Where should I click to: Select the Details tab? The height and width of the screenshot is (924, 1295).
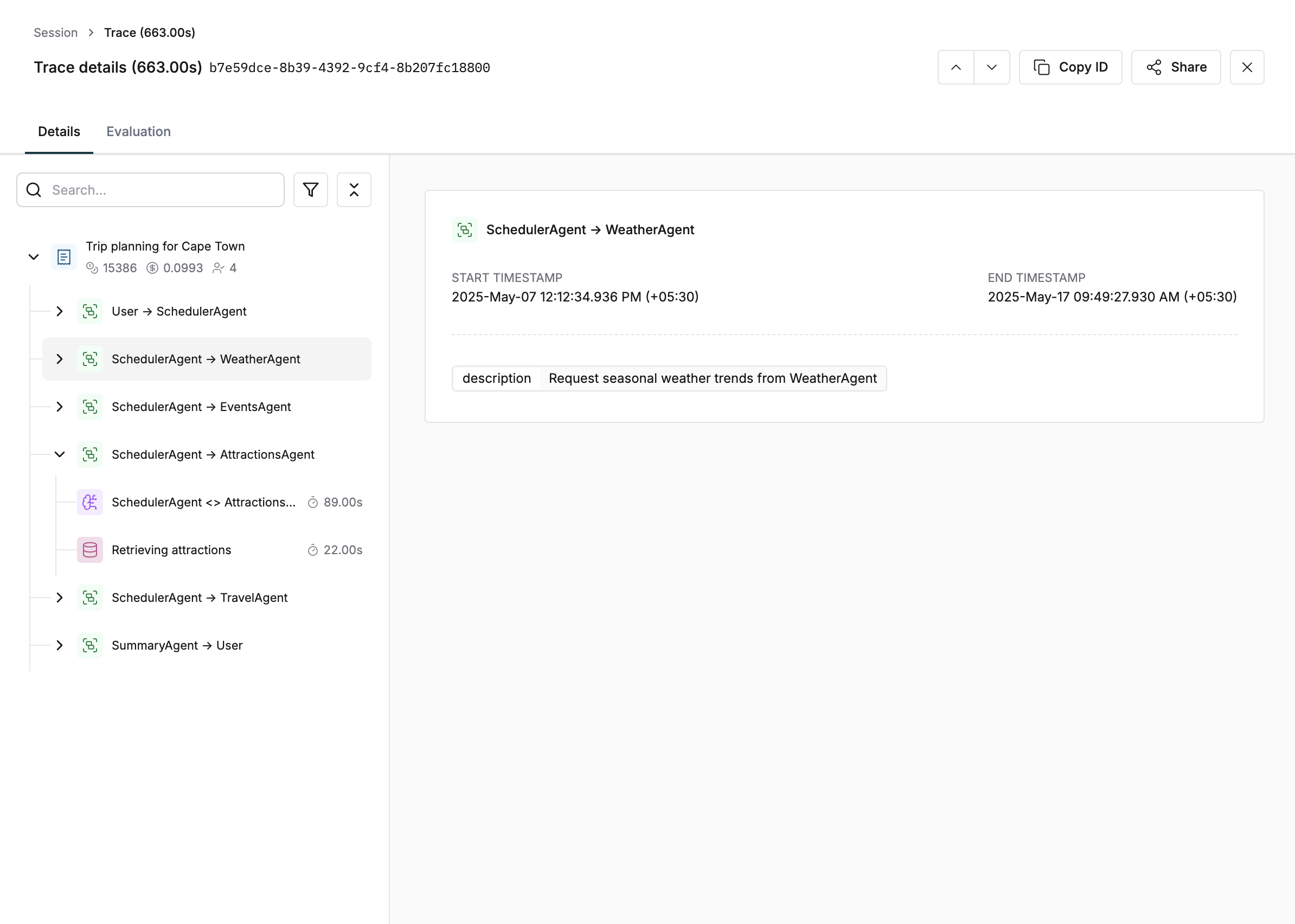click(x=59, y=131)
